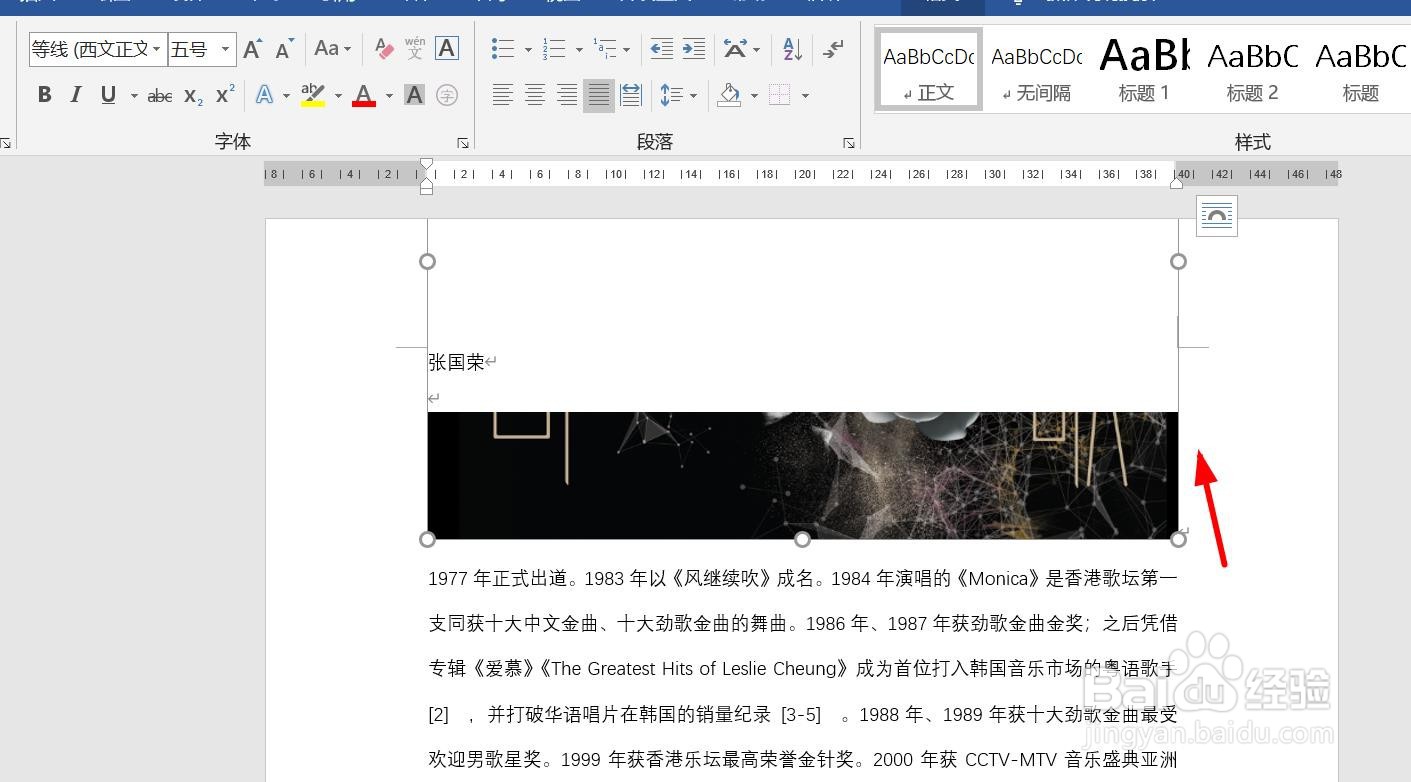Screen dimensions: 1411x782
Task: Click the Increase Font Size icon
Action: pyautogui.click(x=251, y=47)
